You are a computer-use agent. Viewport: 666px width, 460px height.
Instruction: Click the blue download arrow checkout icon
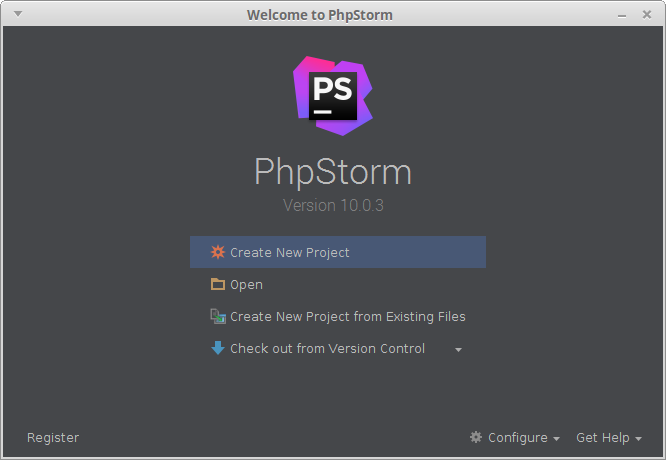pyautogui.click(x=218, y=348)
